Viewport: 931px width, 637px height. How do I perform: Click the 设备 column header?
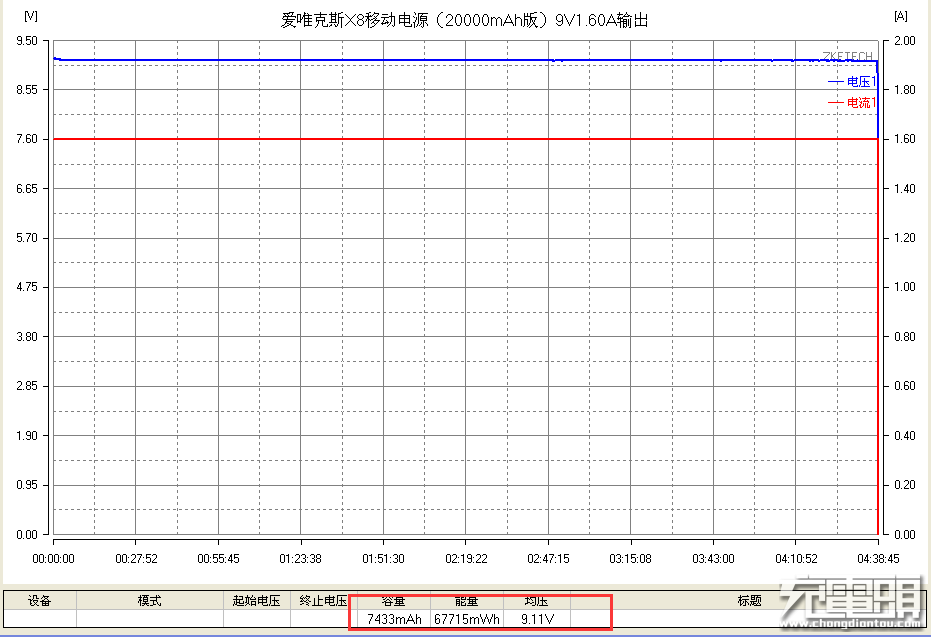(x=40, y=601)
